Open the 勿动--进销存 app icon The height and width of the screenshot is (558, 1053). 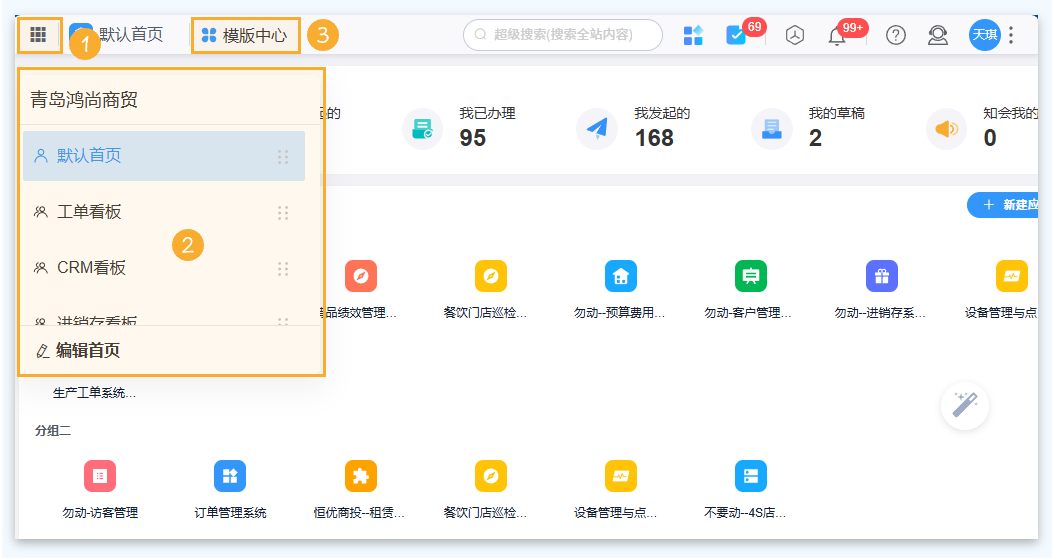coord(881,276)
